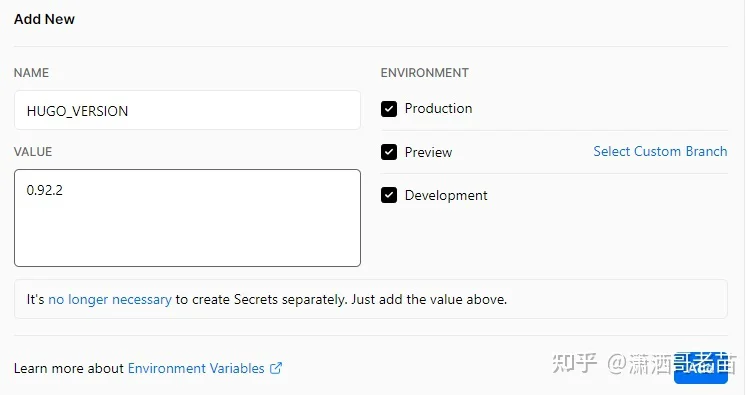Screen dimensions: 756x395
Task: Click the blue Add button
Action: [x=700, y=368]
